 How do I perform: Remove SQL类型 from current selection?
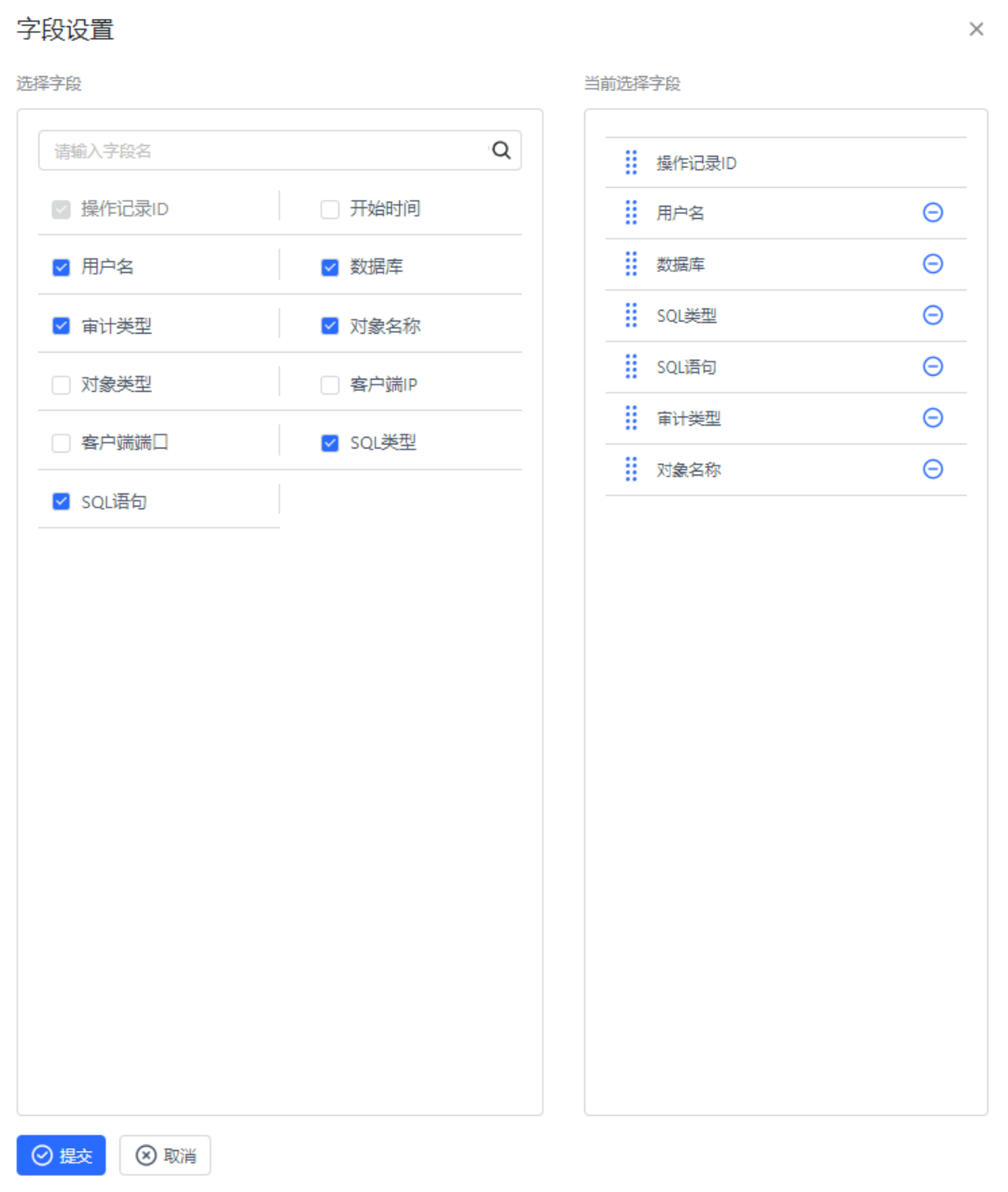pos(932,316)
